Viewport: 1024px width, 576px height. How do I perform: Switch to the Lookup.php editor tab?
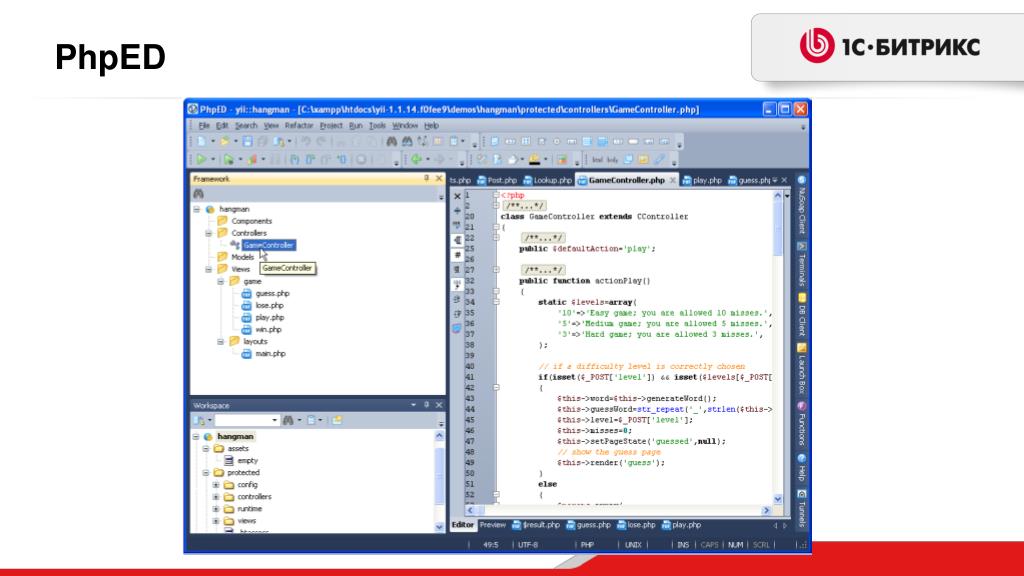tap(547, 180)
